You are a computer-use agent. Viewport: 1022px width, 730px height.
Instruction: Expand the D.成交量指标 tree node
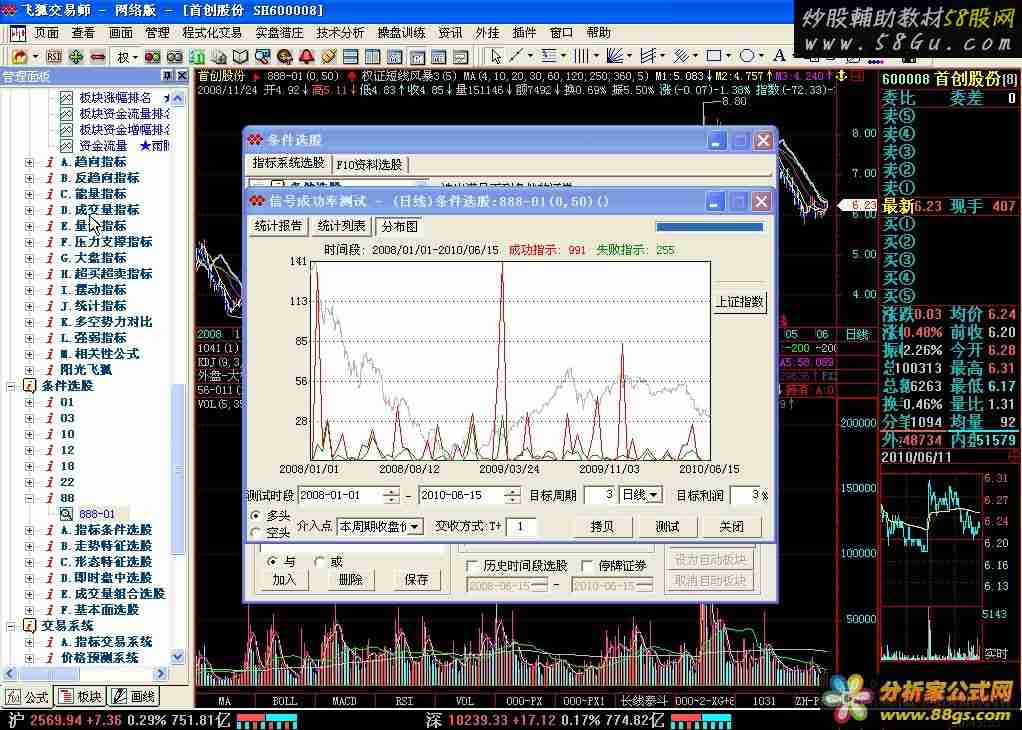point(29,210)
